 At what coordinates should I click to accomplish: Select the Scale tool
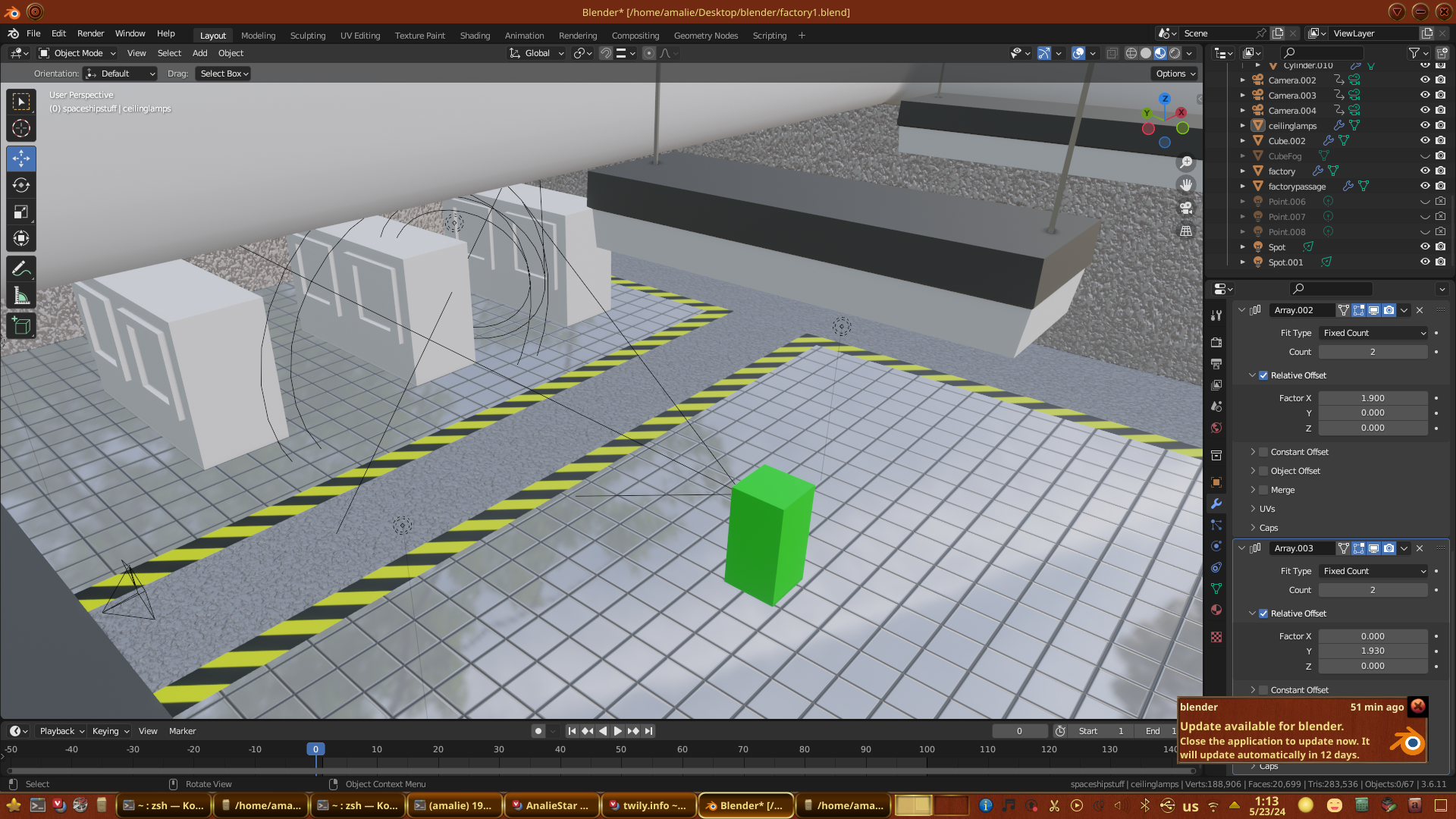pyautogui.click(x=21, y=212)
